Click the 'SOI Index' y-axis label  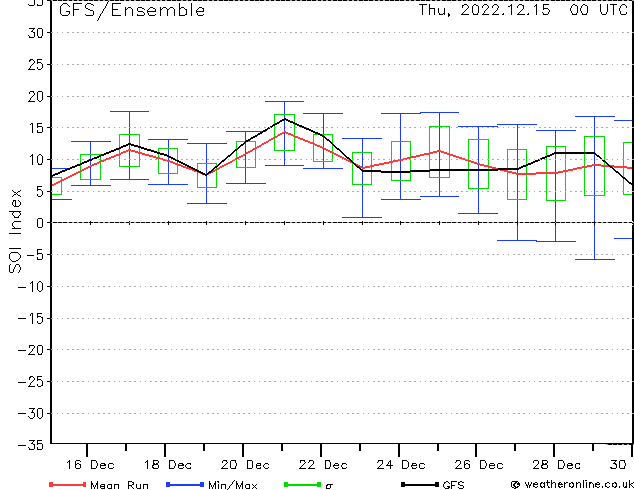tap(15, 231)
